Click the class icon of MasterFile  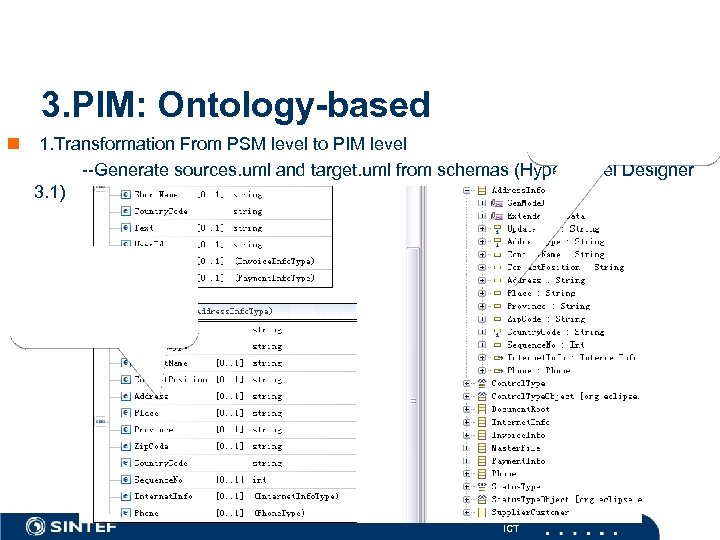coord(482,447)
